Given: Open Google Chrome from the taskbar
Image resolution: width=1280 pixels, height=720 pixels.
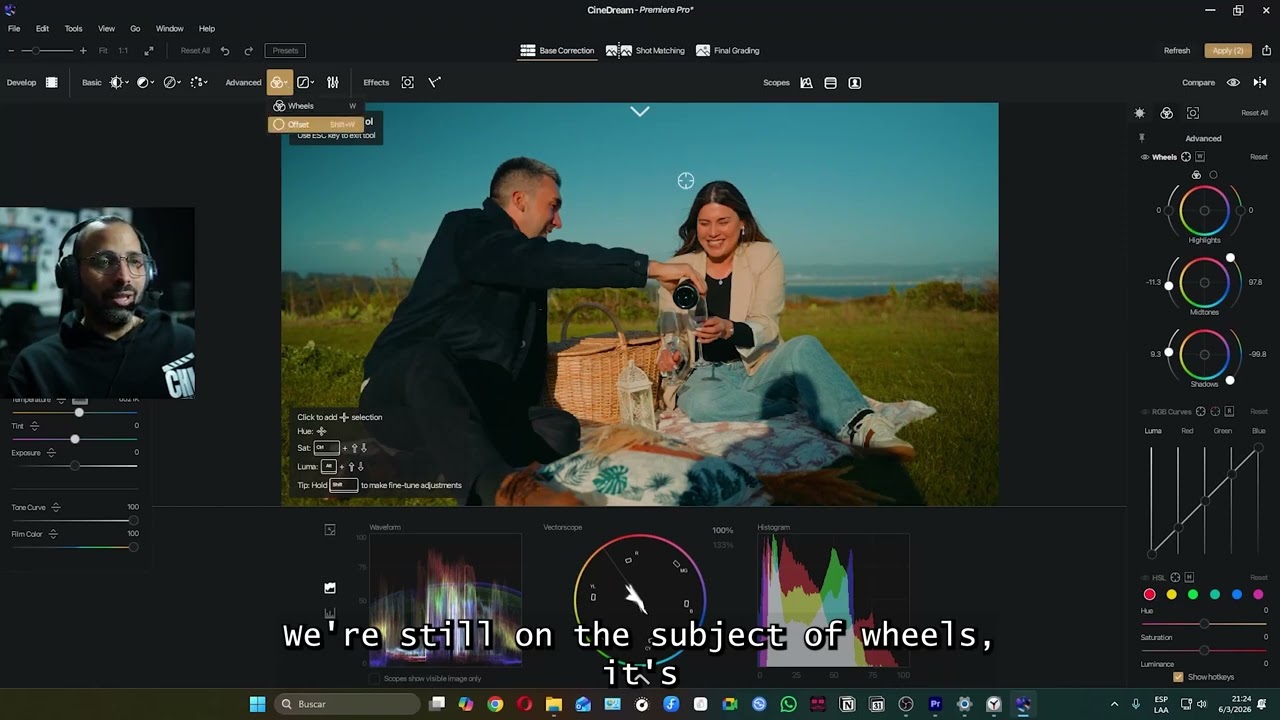Looking at the screenshot, I should [495, 704].
